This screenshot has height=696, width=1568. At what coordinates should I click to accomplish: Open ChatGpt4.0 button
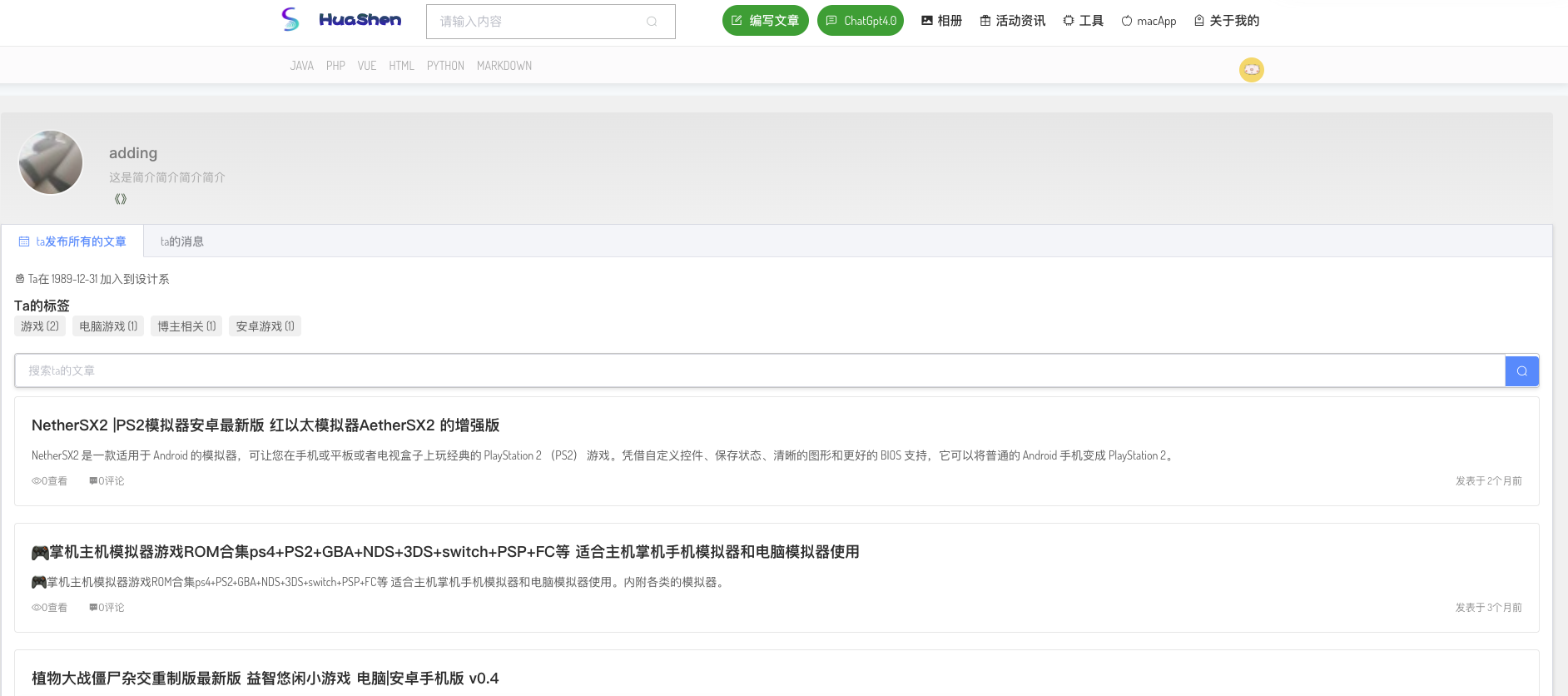click(861, 21)
